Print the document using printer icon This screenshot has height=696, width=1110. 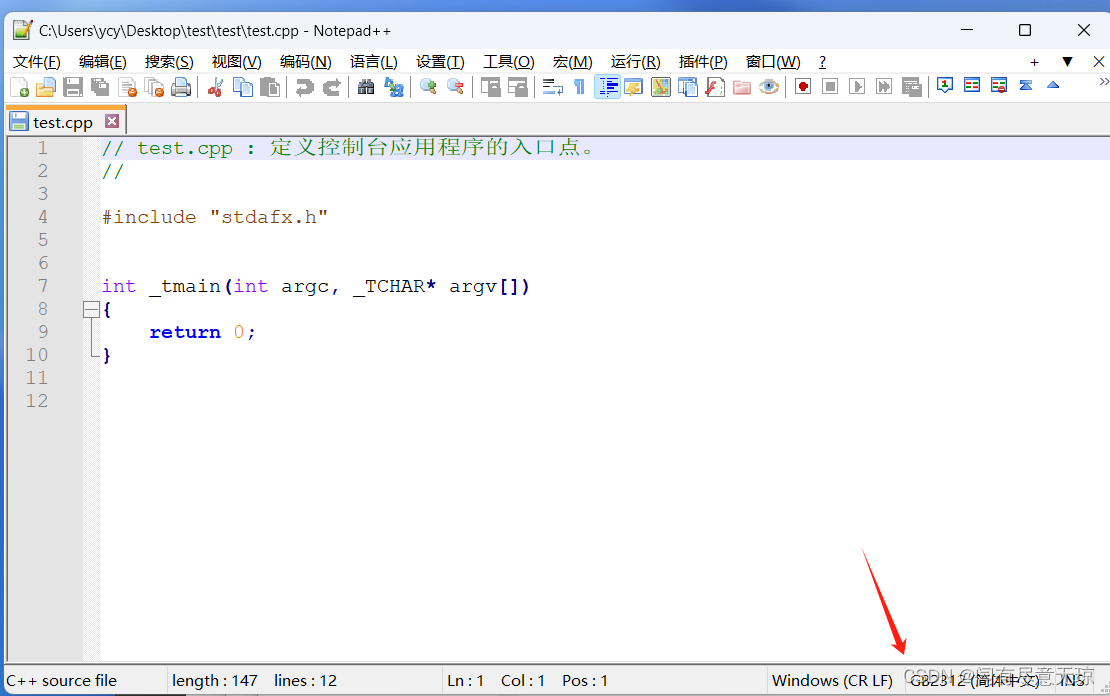pyautogui.click(x=181, y=87)
